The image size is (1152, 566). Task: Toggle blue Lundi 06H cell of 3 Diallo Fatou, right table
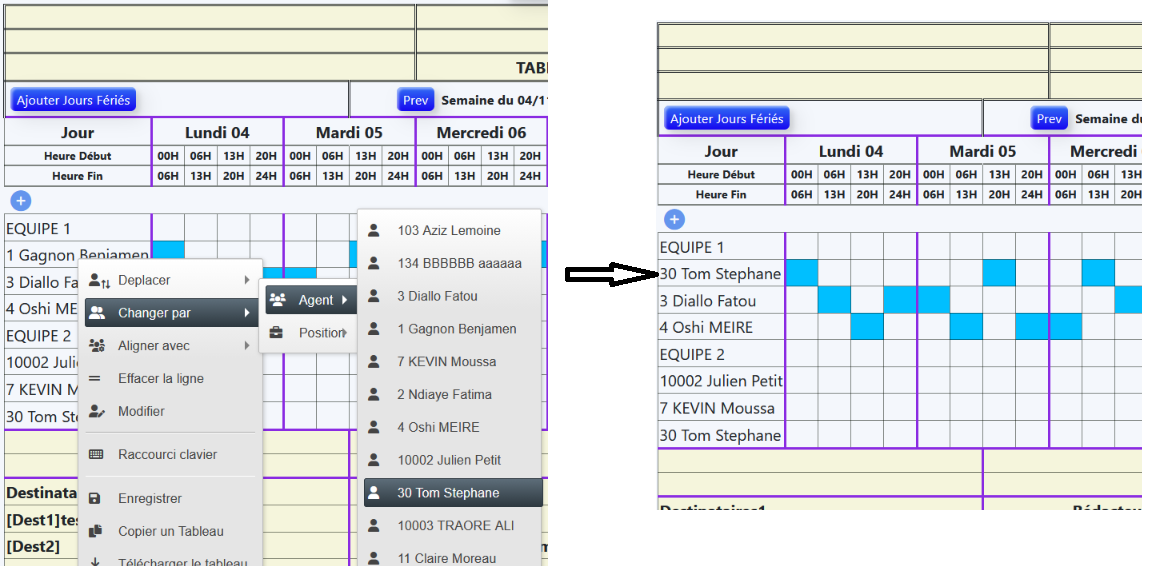835,299
